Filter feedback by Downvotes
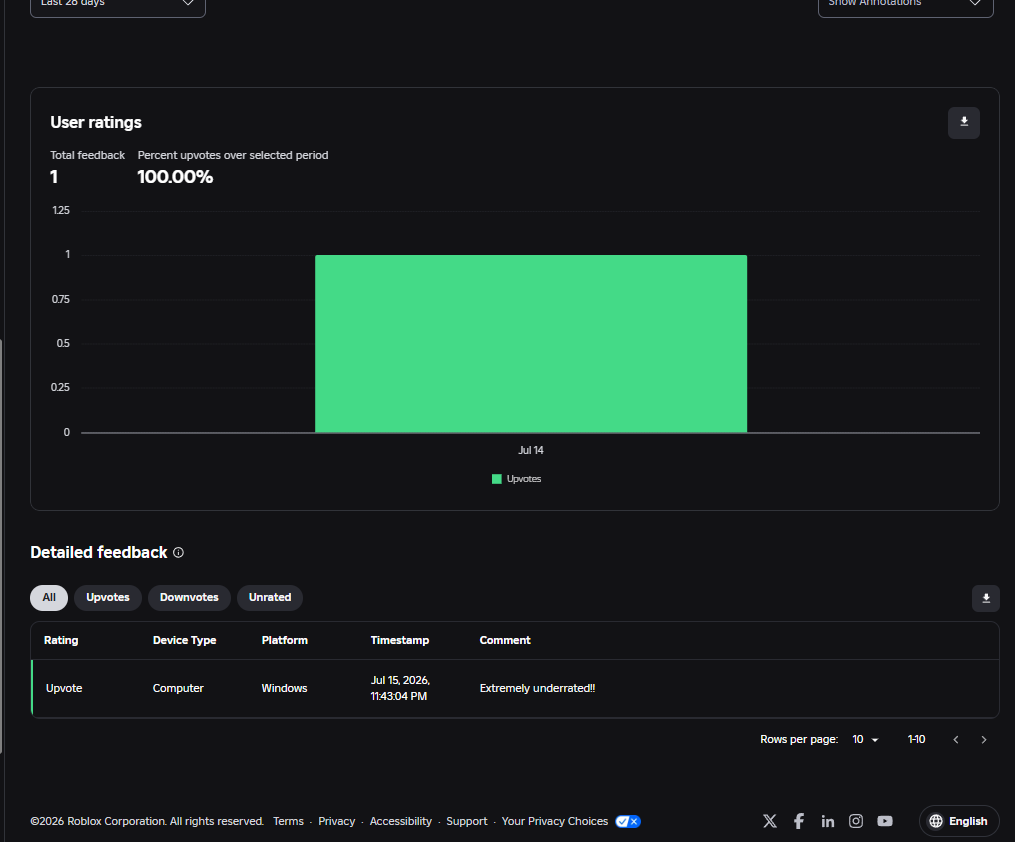1015x842 pixels. point(189,597)
